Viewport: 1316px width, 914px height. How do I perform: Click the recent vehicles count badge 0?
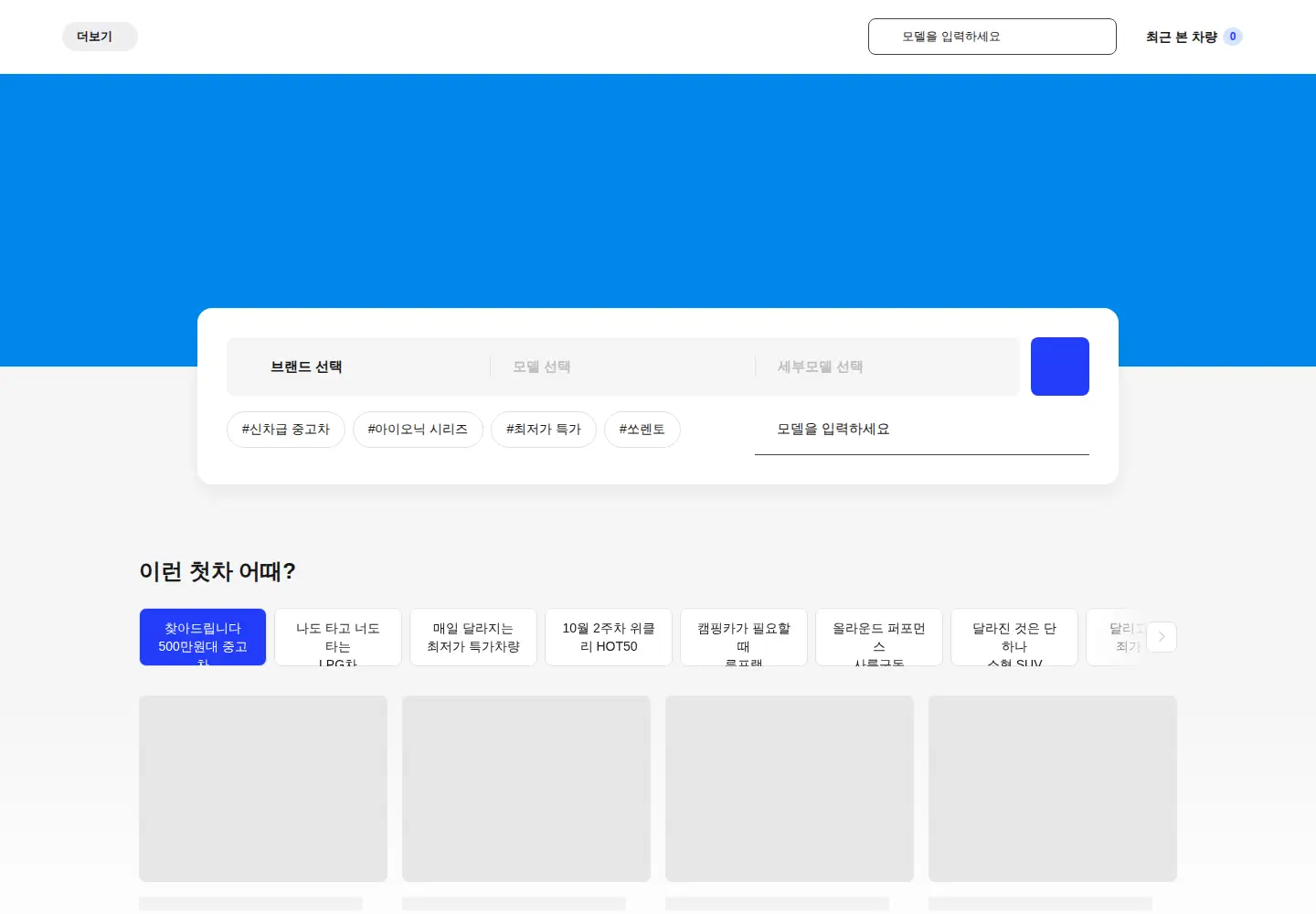1233,37
